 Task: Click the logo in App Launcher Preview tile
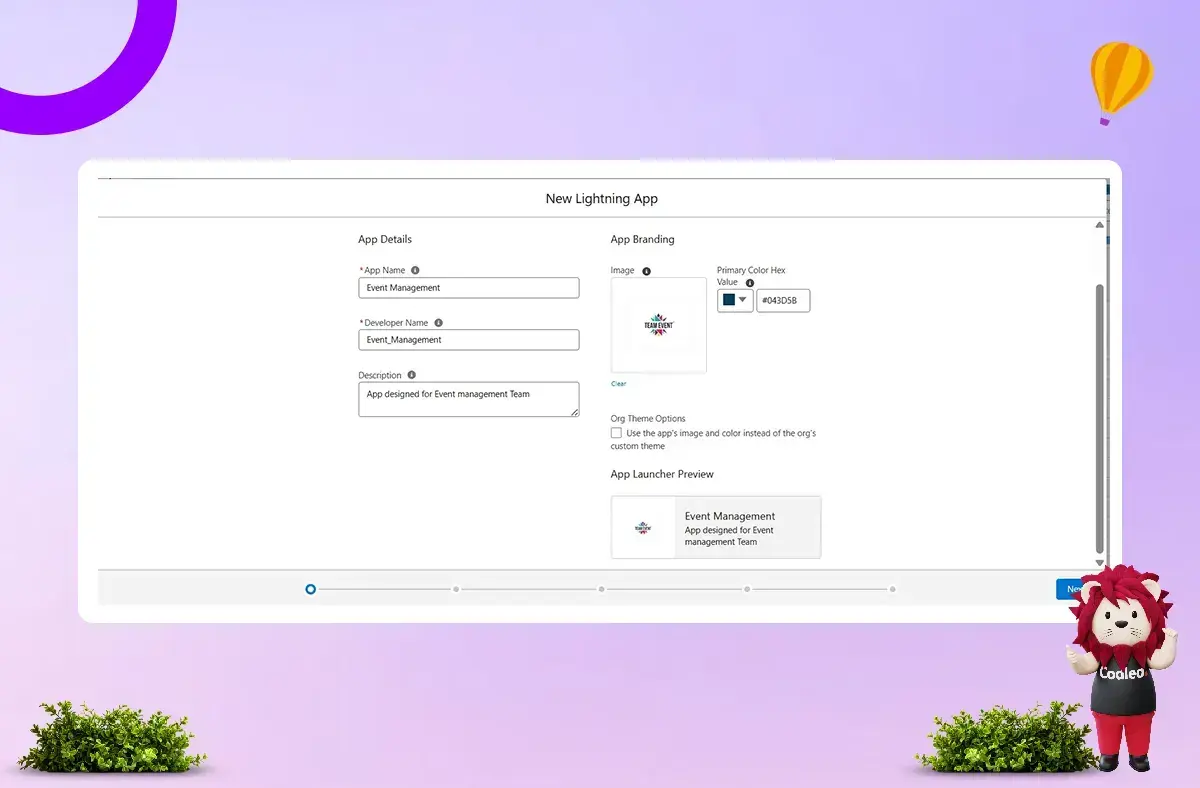coord(643,527)
